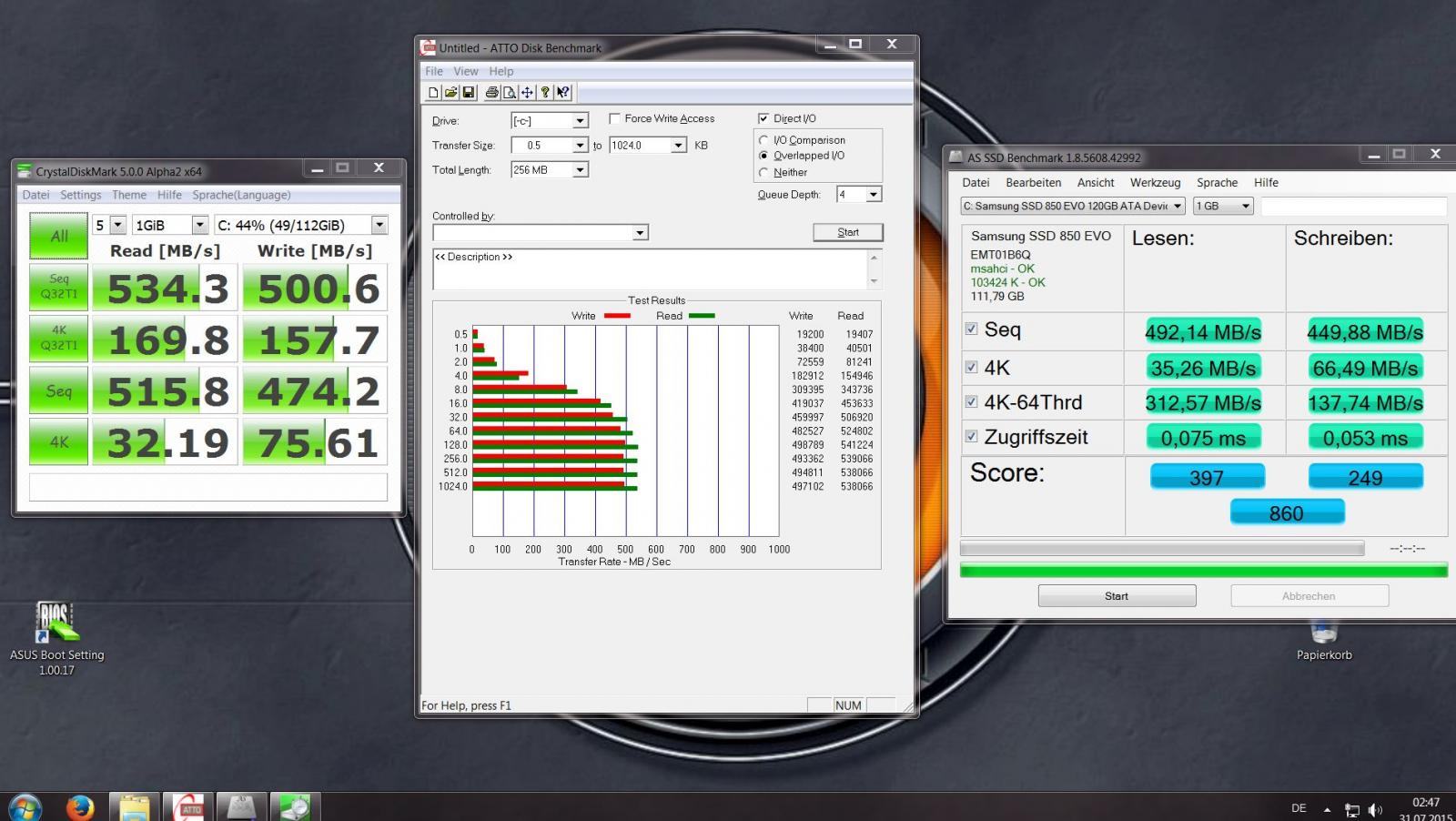Click the Start button in ATTO Disk Benchmark
This screenshot has width=1456, height=821.
848,232
